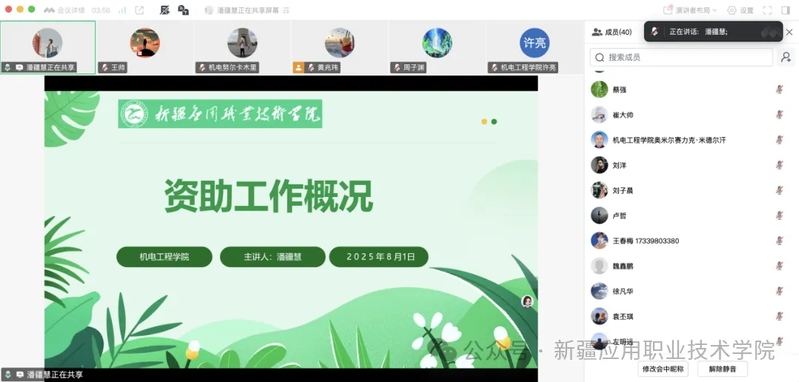Click the orange host badge beside 黄兆玮
Screen dimensions: 799x382
coord(298,67)
